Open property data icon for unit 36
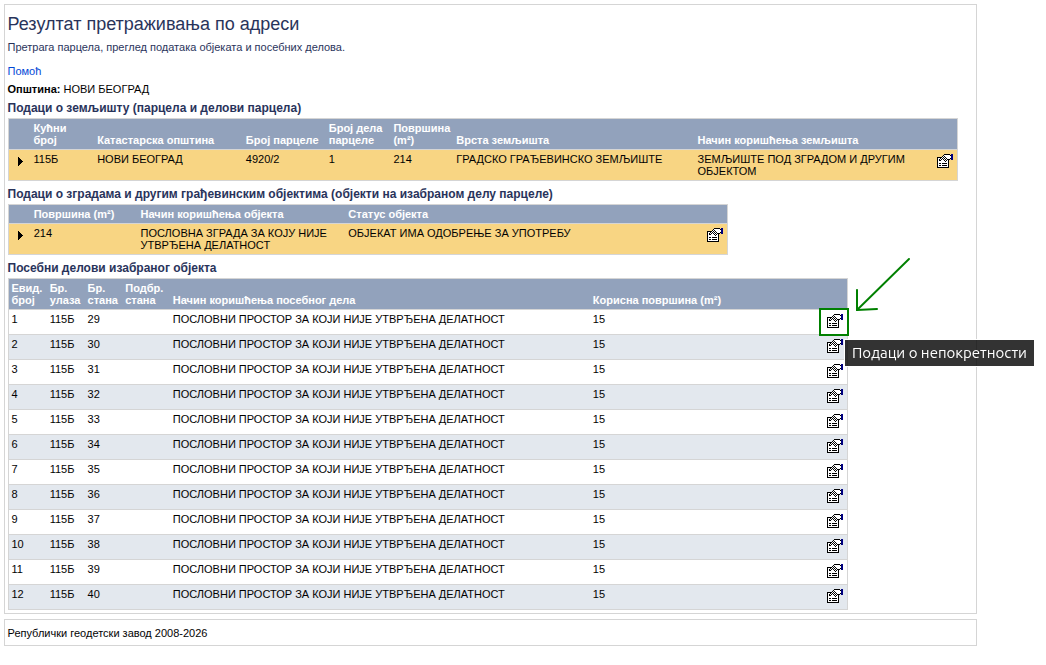1046x665 pixels. (x=834, y=496)
